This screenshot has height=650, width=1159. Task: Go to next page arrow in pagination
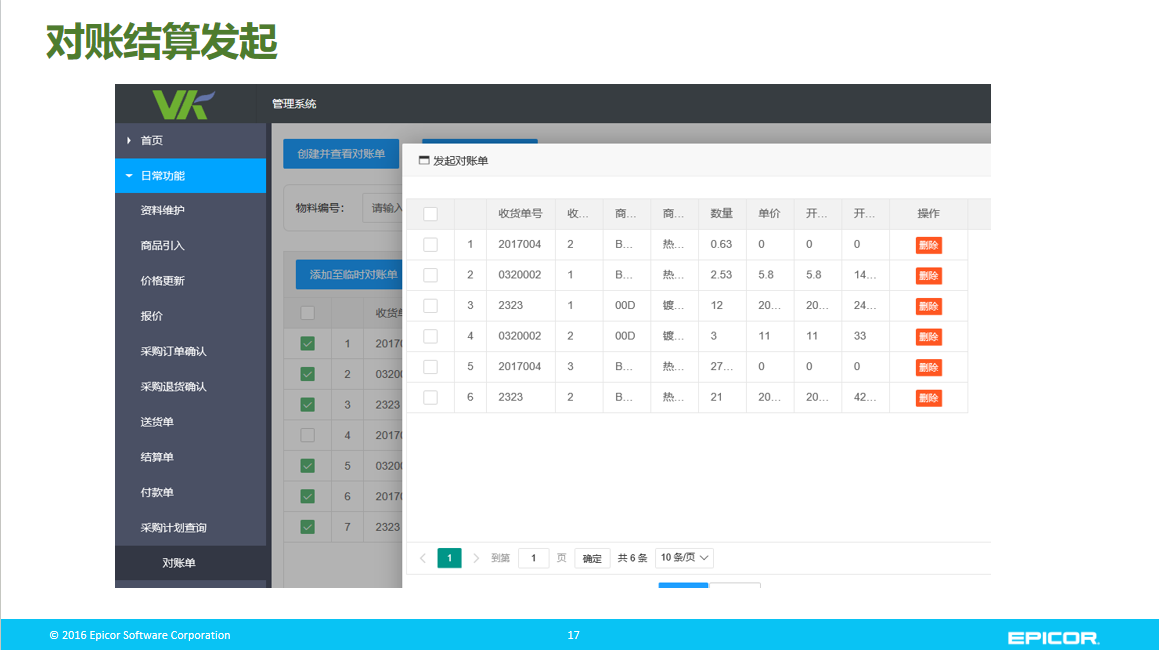476,558
